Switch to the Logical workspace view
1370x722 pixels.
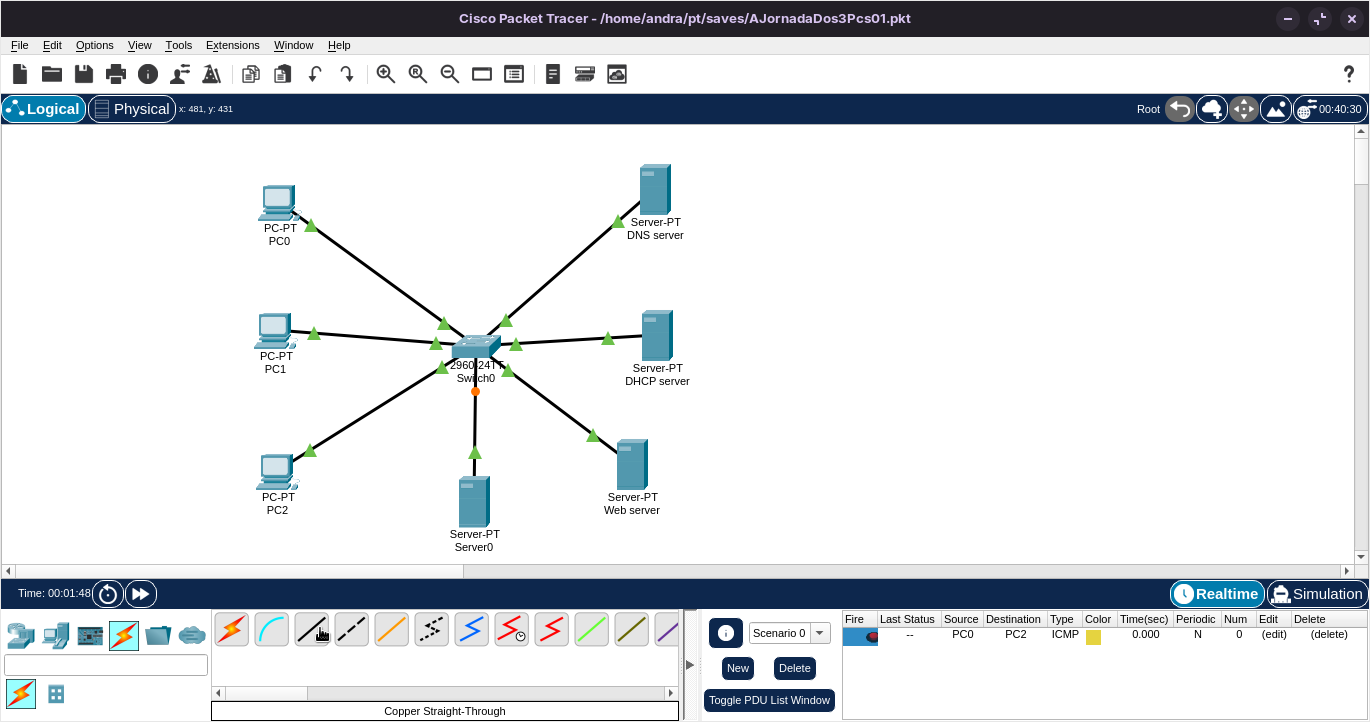pyautogui.click(x=43, y=109)
